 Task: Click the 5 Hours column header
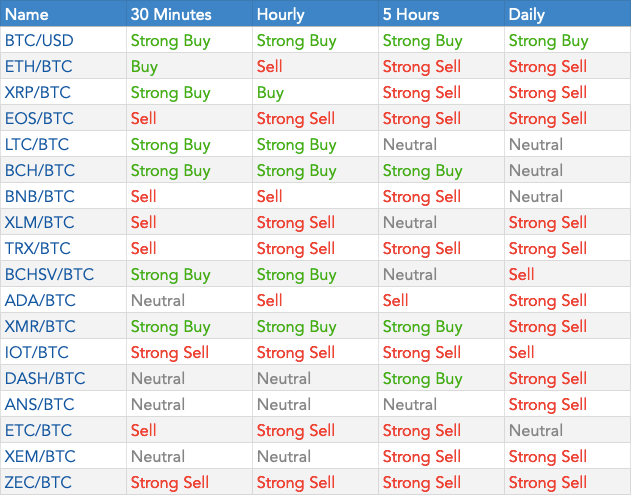[411, 14]
